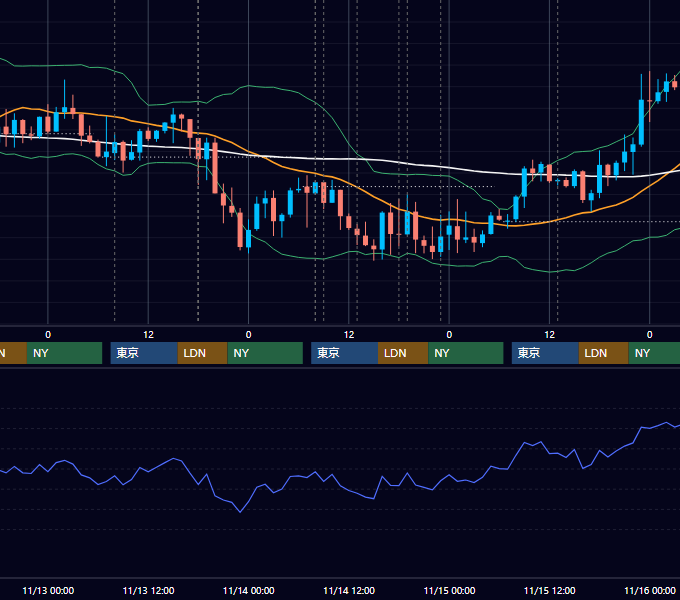Select the 11/16 00:00 date label
680x600 pixels.
[650, 590]
